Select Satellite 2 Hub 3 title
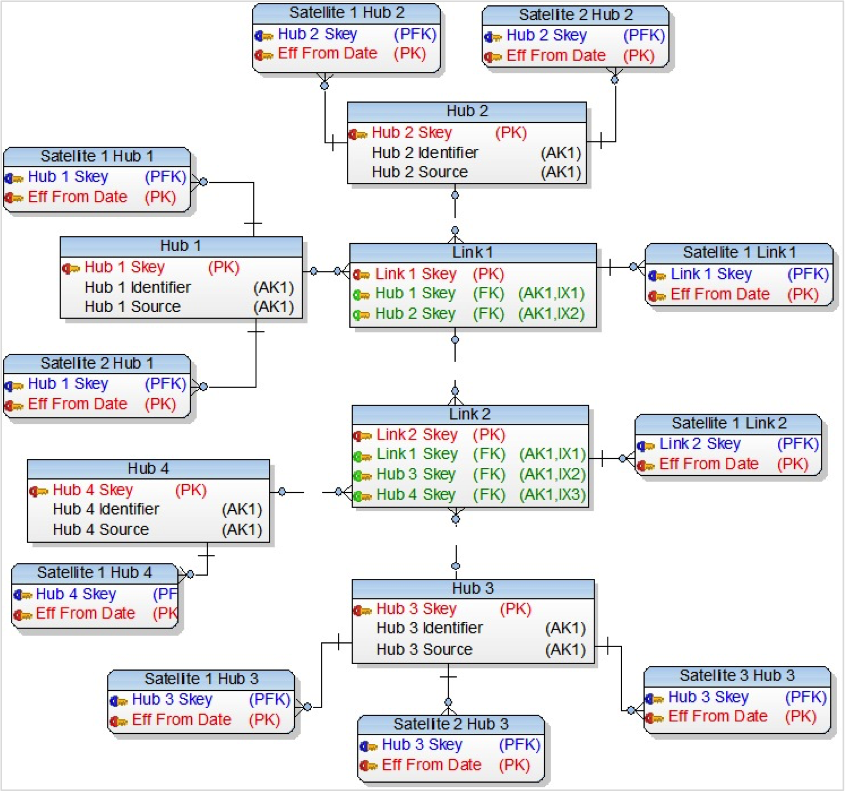This screenshot has height=791, width=845. 451,724
